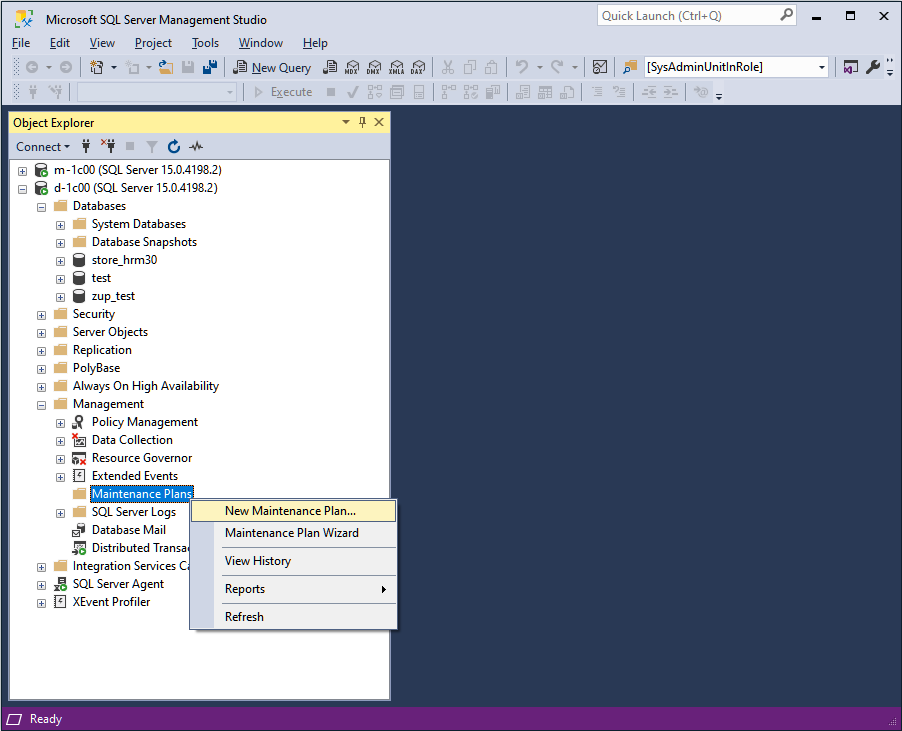The width and height of the screenshot is (902, 731).
Task: Open the View menu
Action: (102, 43)
